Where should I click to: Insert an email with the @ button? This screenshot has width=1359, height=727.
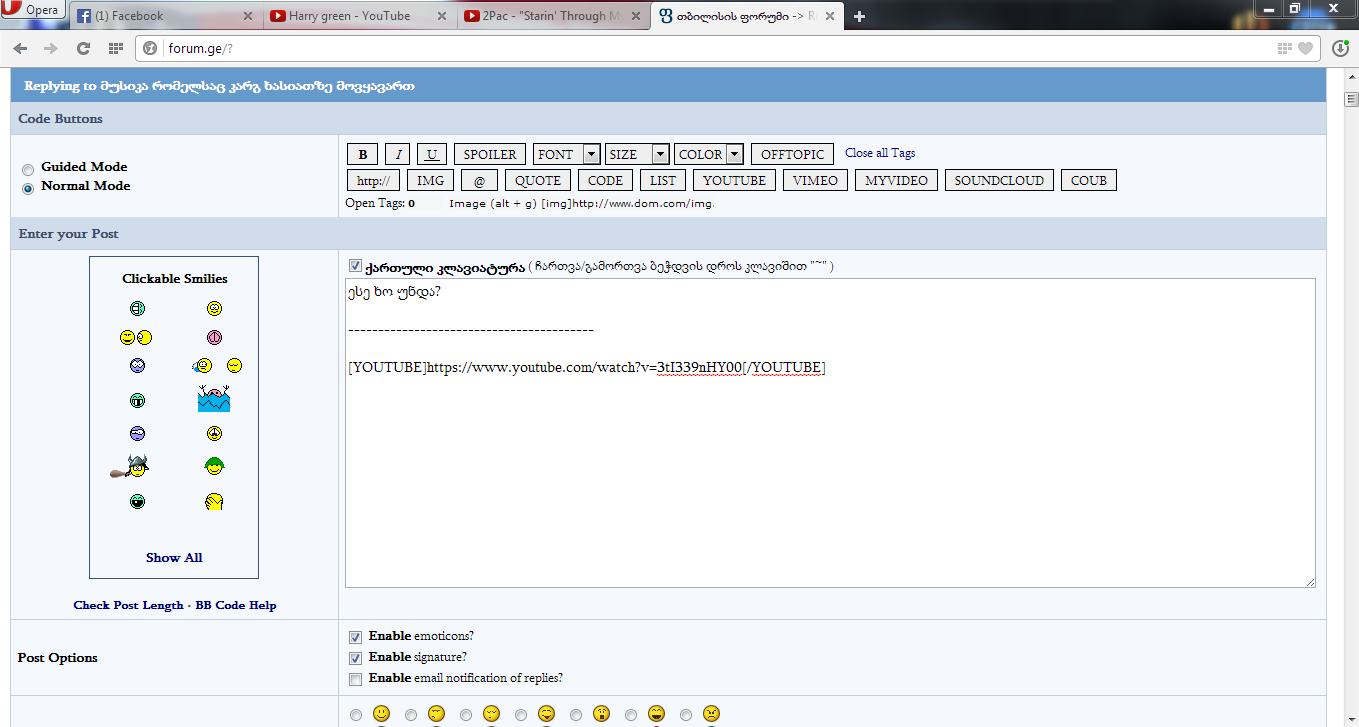pos(479,181)
